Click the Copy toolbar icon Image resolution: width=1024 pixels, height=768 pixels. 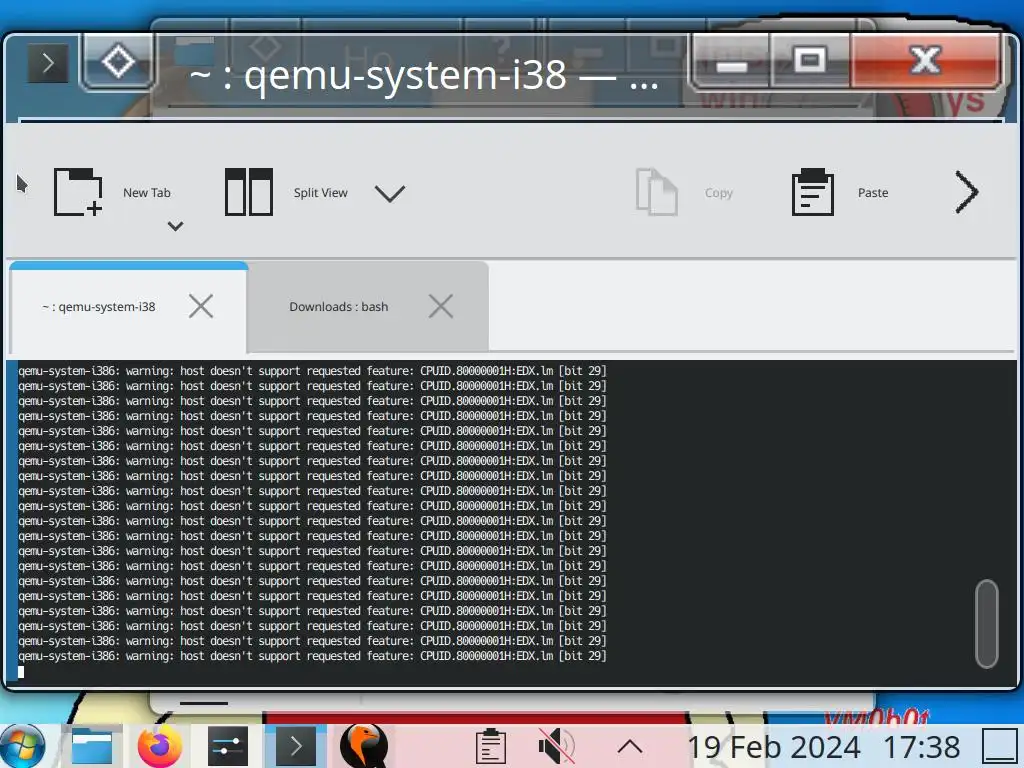tap(656, 192)
